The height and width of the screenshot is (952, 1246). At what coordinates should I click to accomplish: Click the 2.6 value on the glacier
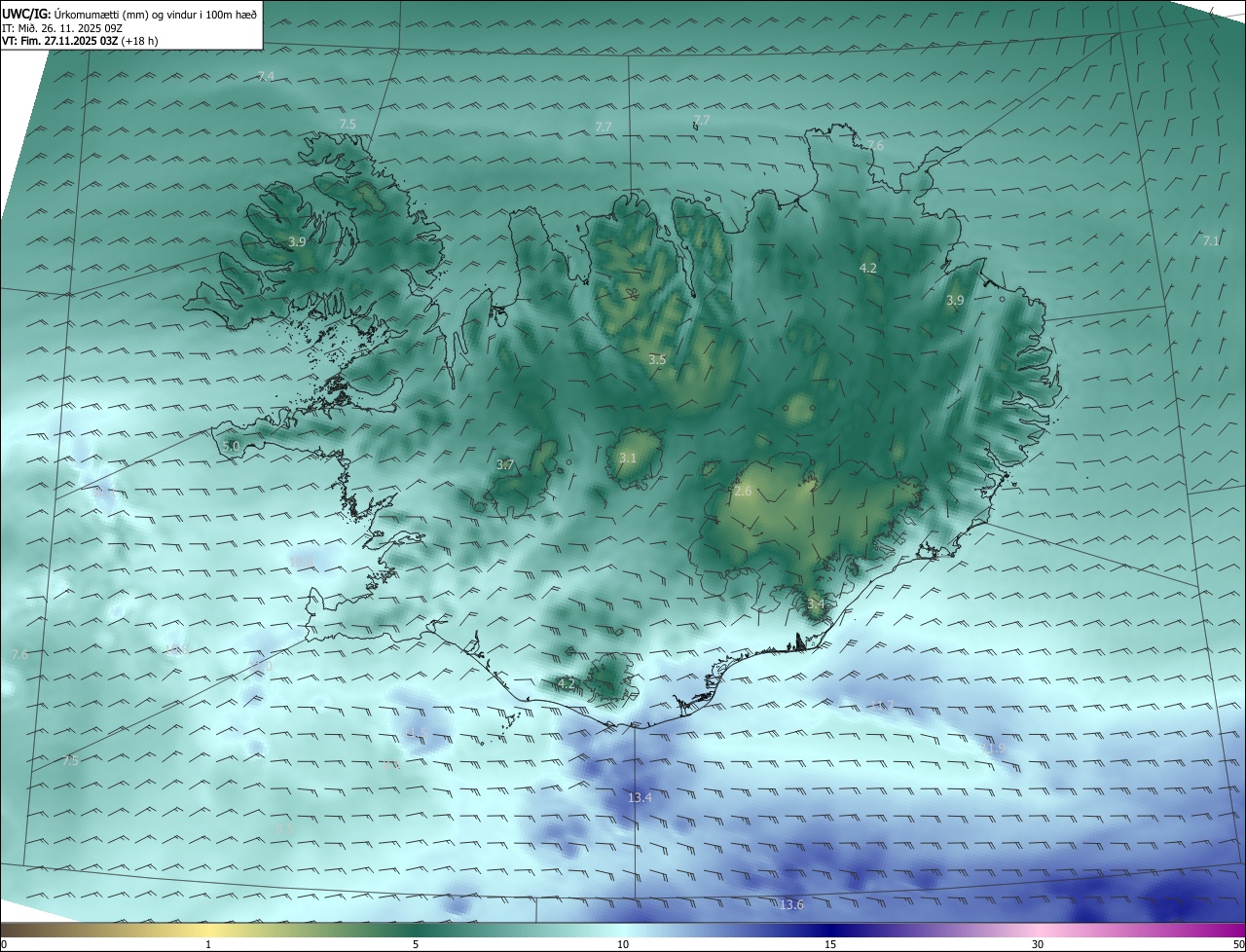743,492
